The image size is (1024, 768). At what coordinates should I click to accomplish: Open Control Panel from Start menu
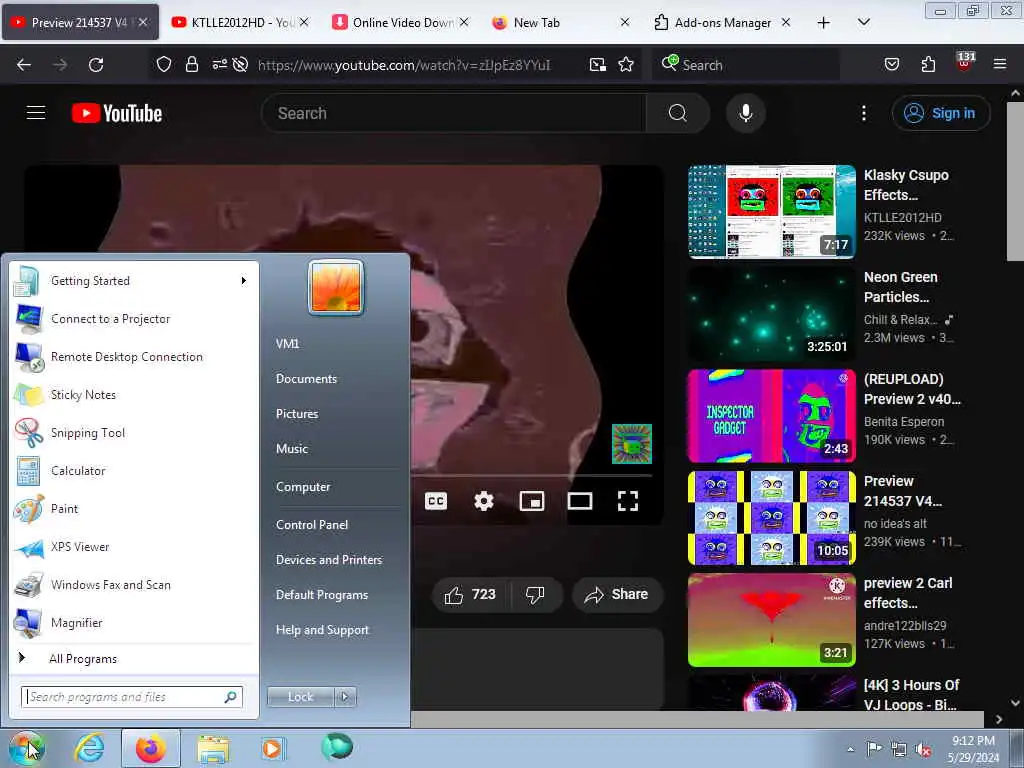pyautogui.click(x=312, y=525)
